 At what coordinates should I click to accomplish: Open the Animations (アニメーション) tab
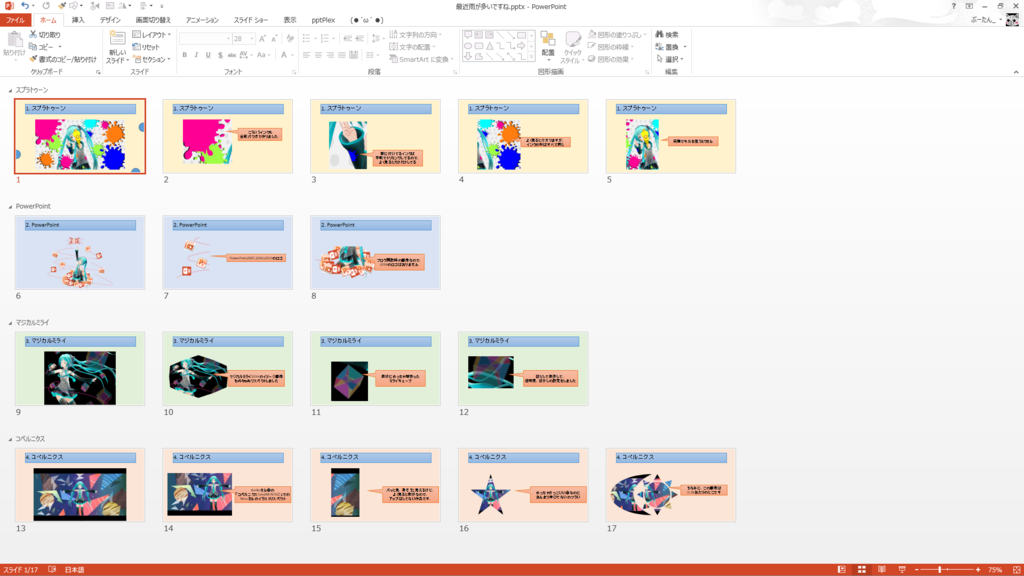point(202,20)
